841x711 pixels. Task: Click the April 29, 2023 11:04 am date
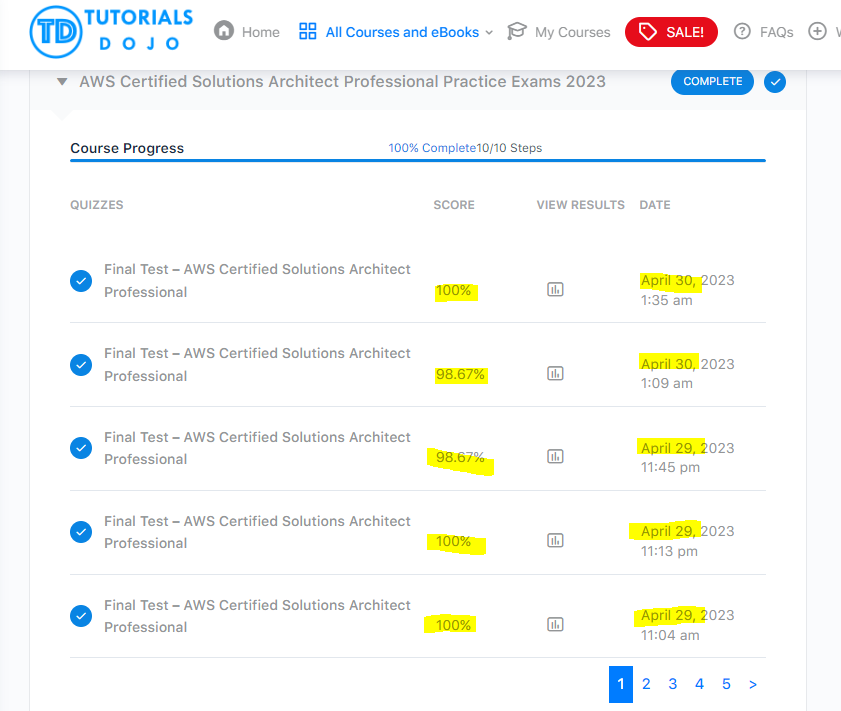click(x=688, y=625)
